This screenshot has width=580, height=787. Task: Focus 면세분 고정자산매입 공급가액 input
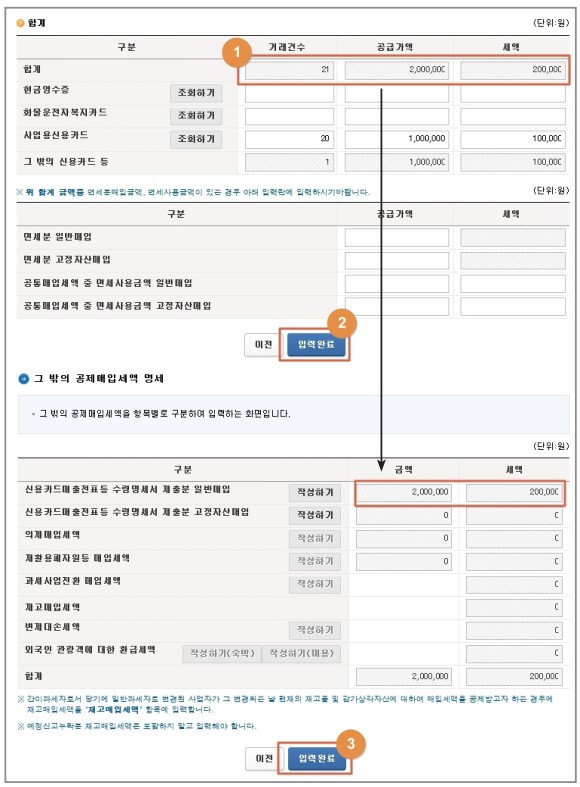397,260
